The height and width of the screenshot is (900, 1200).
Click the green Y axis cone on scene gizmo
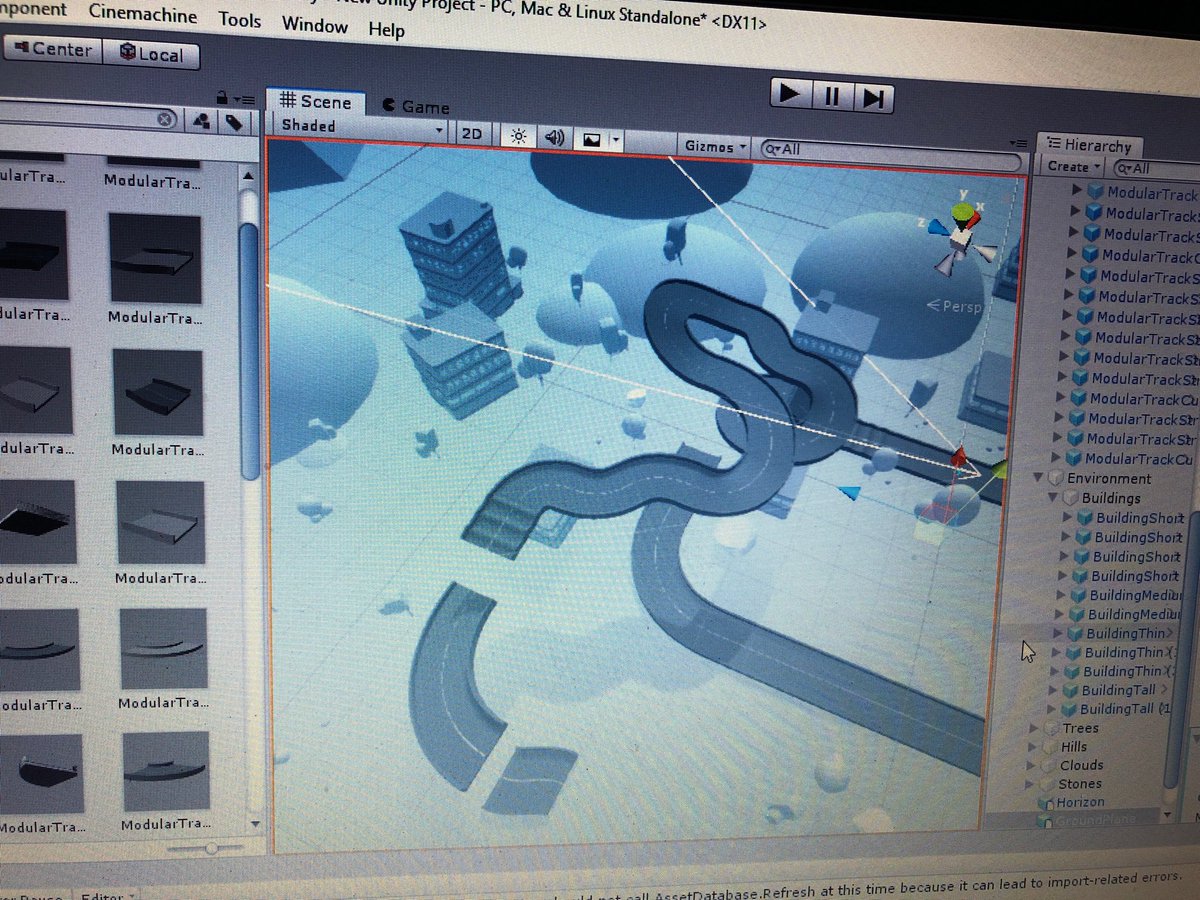(961, 212)
